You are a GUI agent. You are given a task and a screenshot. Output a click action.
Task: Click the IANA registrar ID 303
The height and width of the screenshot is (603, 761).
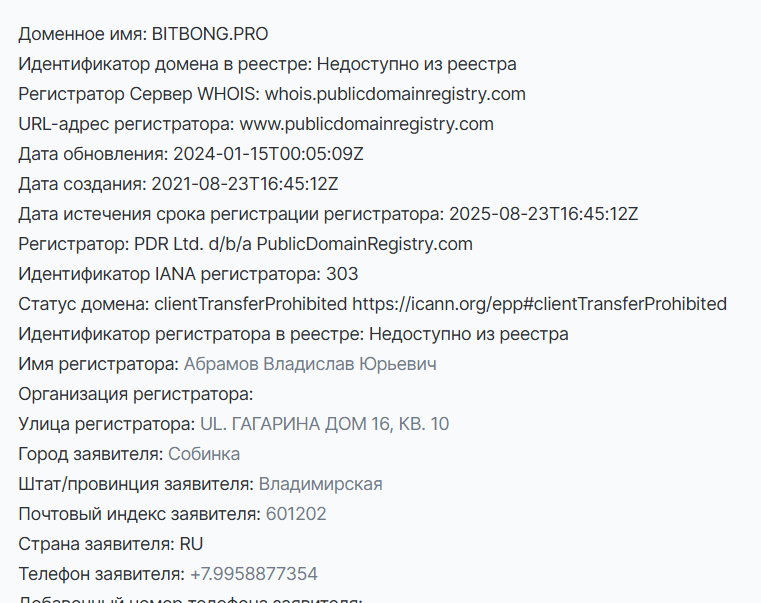point(342,274)
